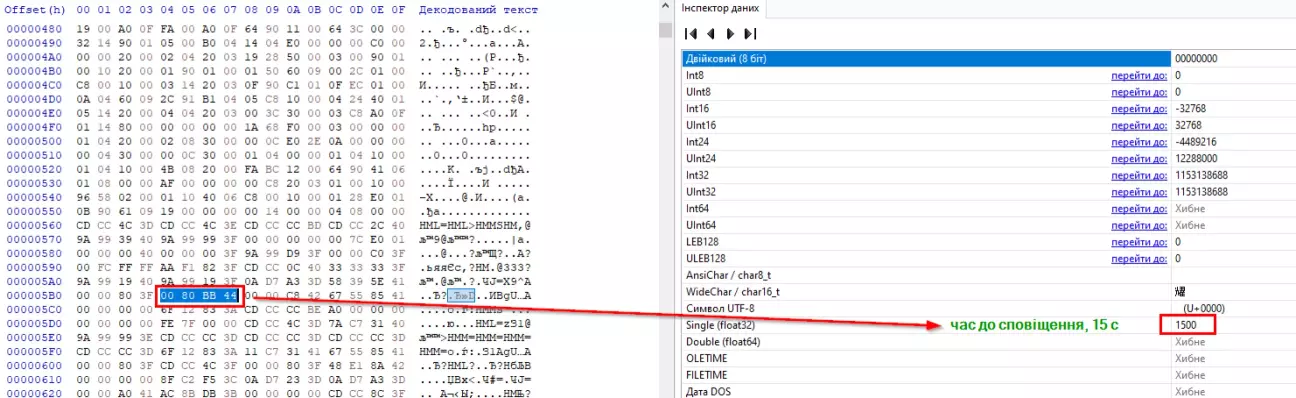This screenshot has width=1296, height=398.
Task: Click 'перейти до' link for UInt16
Action: [x=1138, y=125]
